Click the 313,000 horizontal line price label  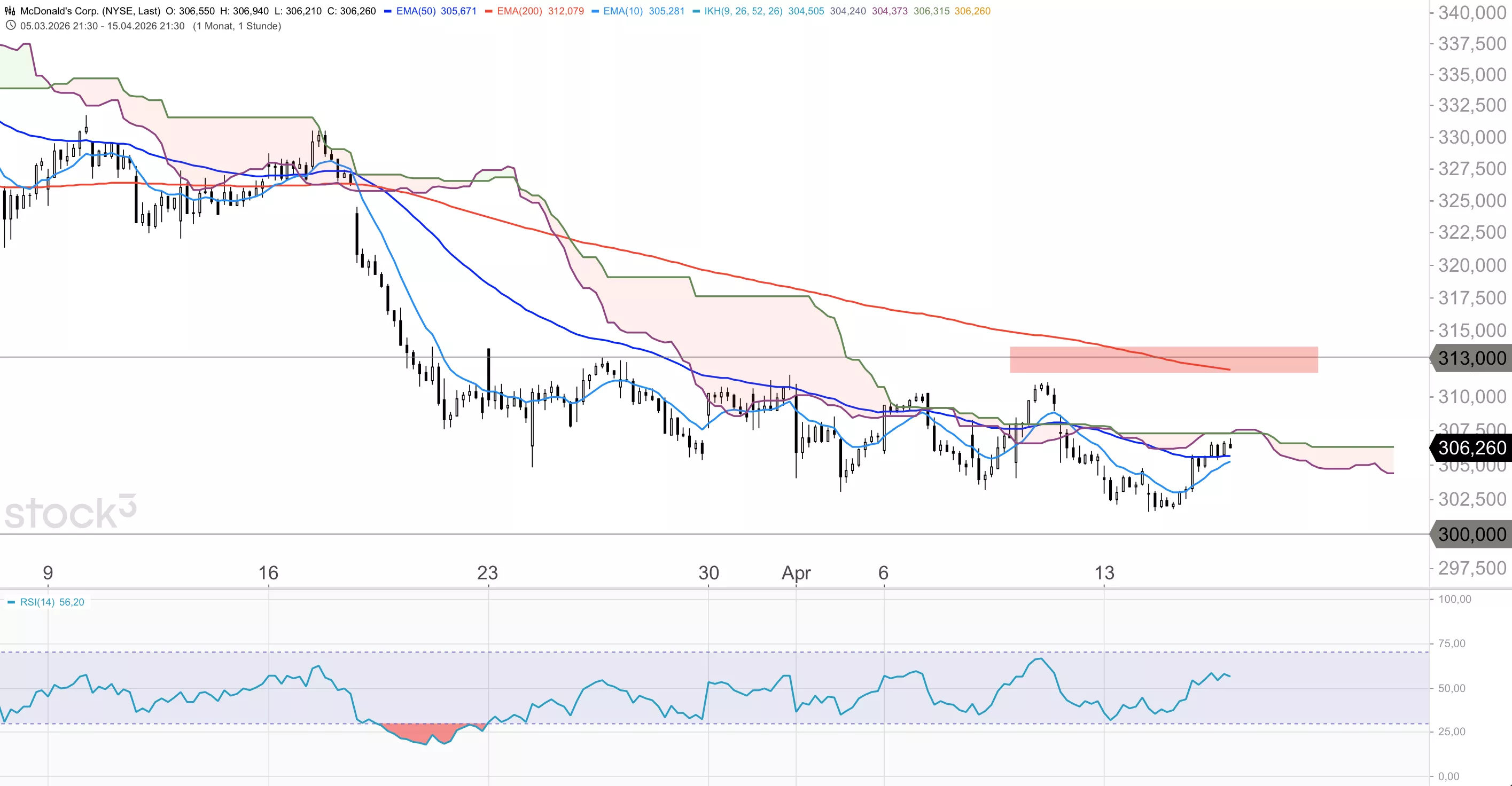(x=1471, y=358)
